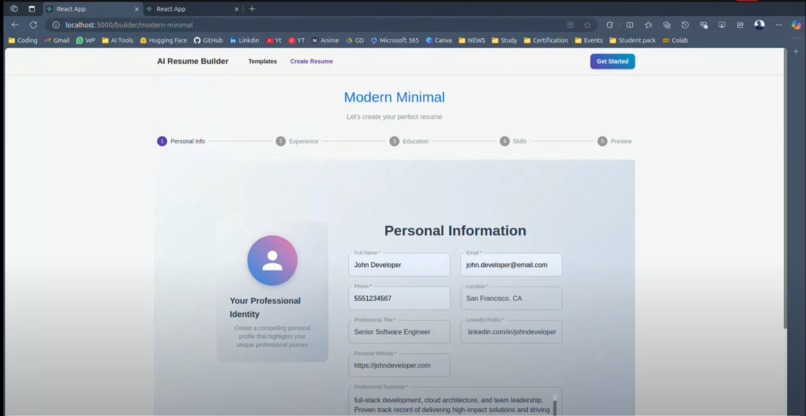Image resolution: width=806 pixels, height=416 pixels.
Task: Select step 3 Education
Action: (x=409, y=141)
